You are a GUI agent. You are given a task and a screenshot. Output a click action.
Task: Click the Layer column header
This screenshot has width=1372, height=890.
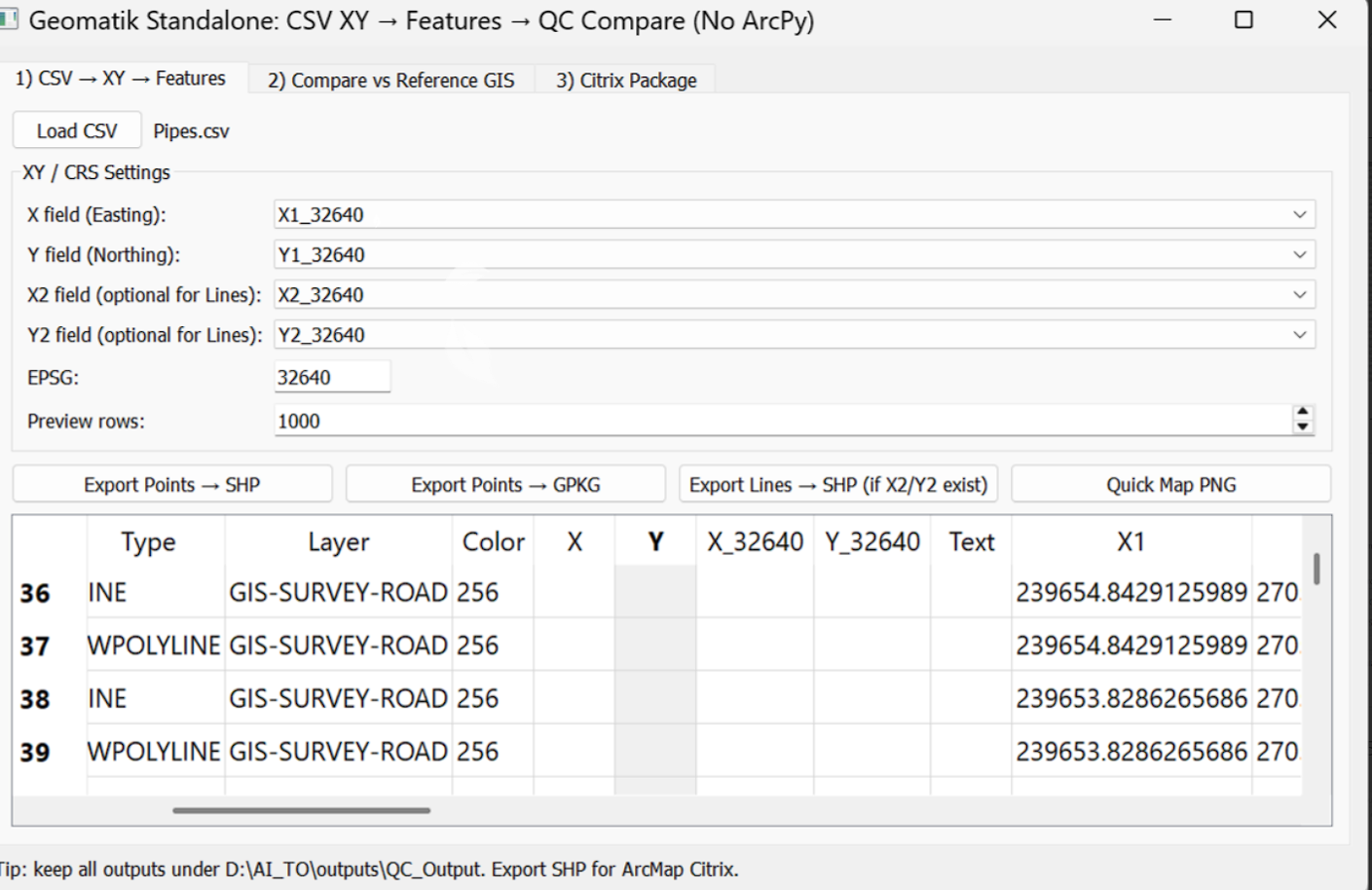pos(339,541)
